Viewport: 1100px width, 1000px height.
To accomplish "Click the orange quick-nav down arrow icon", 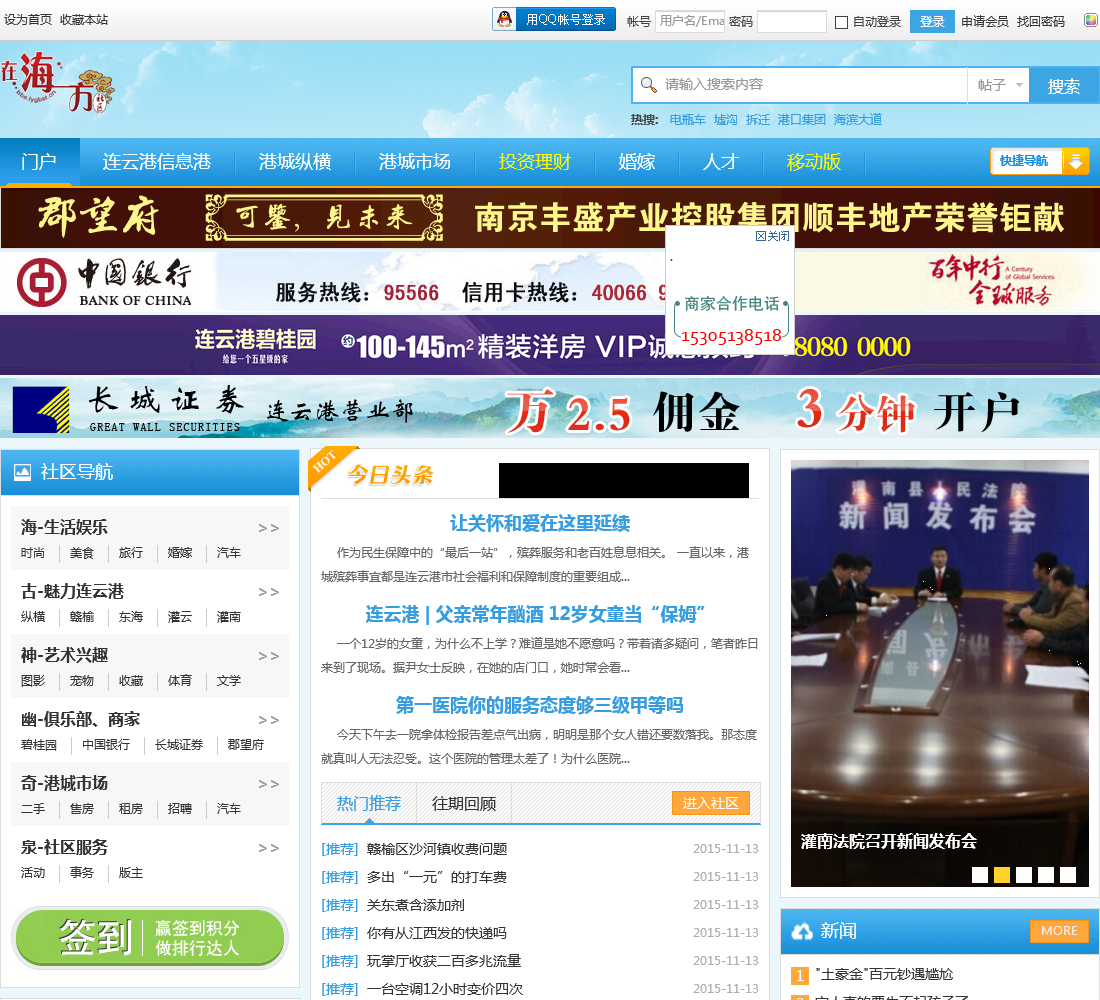I will click(x=1075, y=161).
